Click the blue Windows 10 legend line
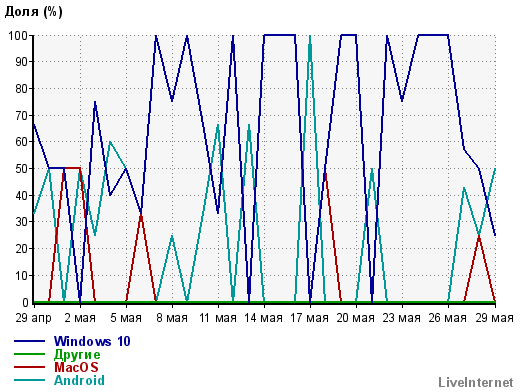Screen dimensions: 520x392 point(29,341)
